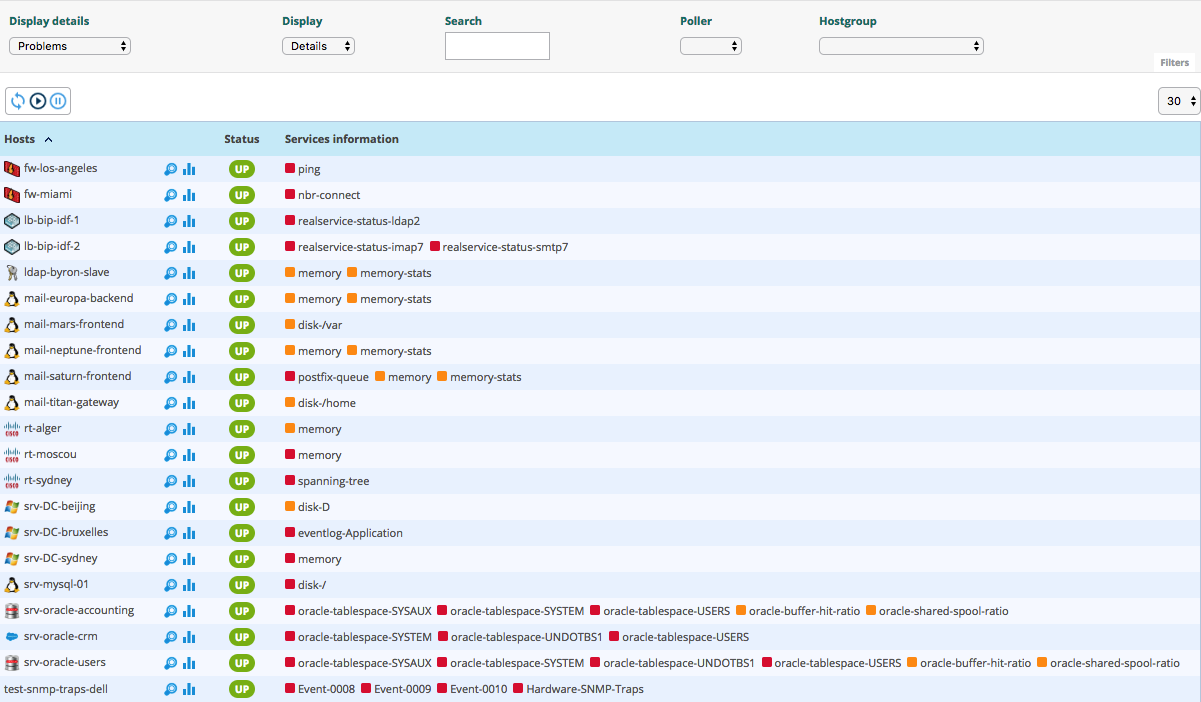This screenshot has height=702, width=1201.
Task: Expand the Display dropdown showing Details
Action: click(318, 46)
